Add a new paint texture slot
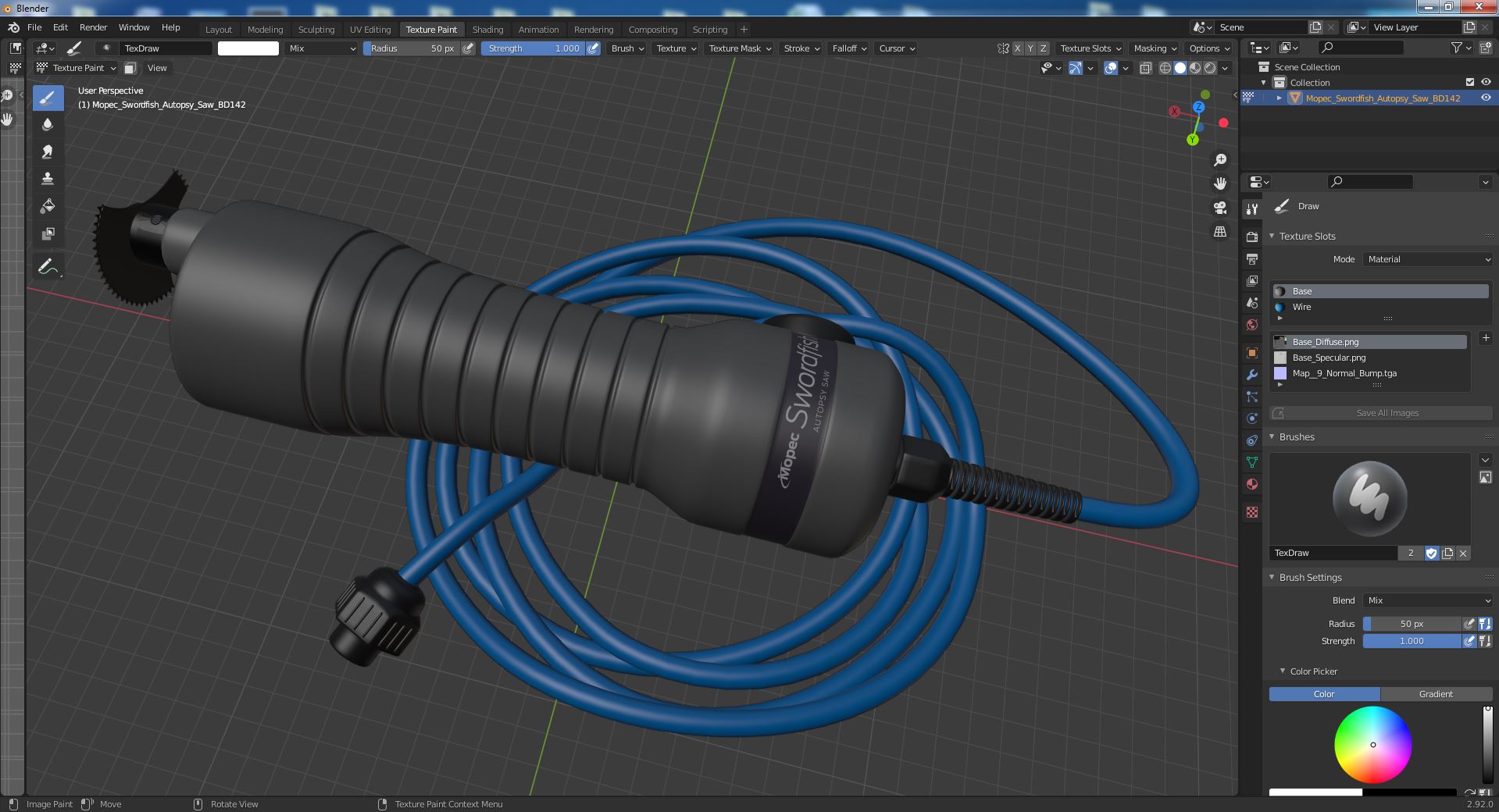1499x812 pixels. coord(1486,338)
